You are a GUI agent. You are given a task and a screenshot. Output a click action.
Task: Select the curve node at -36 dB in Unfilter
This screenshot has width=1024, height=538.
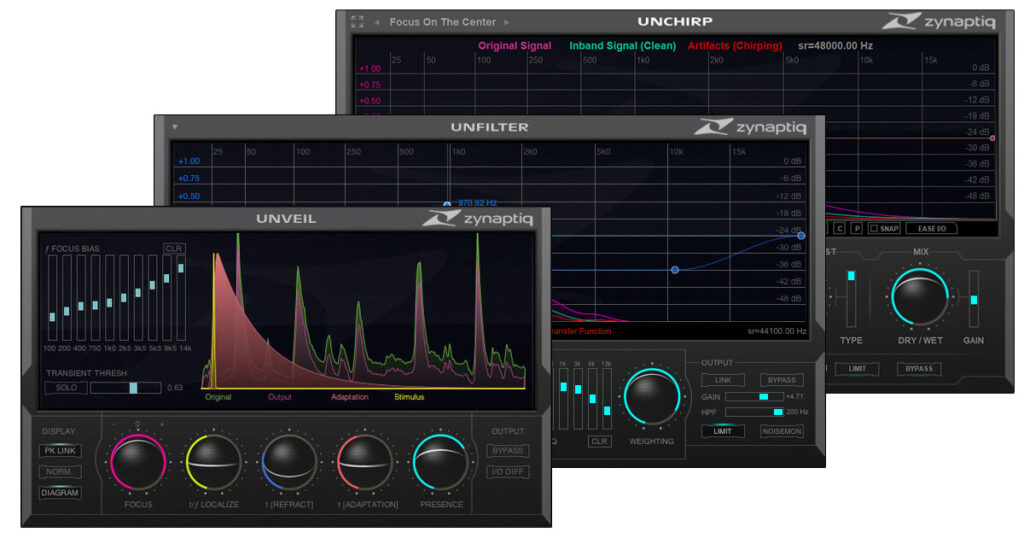[675, 270]
